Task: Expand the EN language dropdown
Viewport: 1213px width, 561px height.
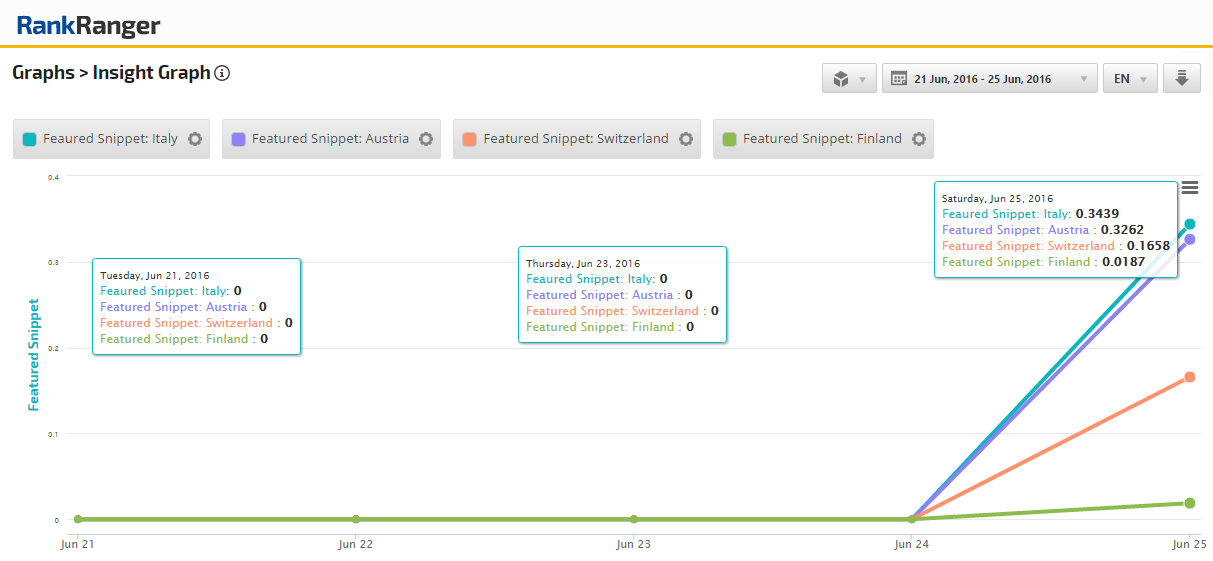Action: (x=1130, y=79)
